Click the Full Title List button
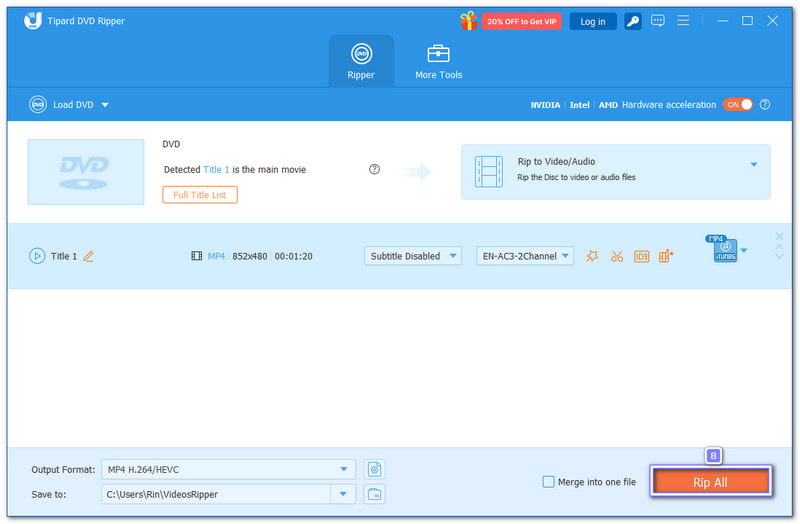The height and width of the screenshot is (524, 800). point(200,195)
